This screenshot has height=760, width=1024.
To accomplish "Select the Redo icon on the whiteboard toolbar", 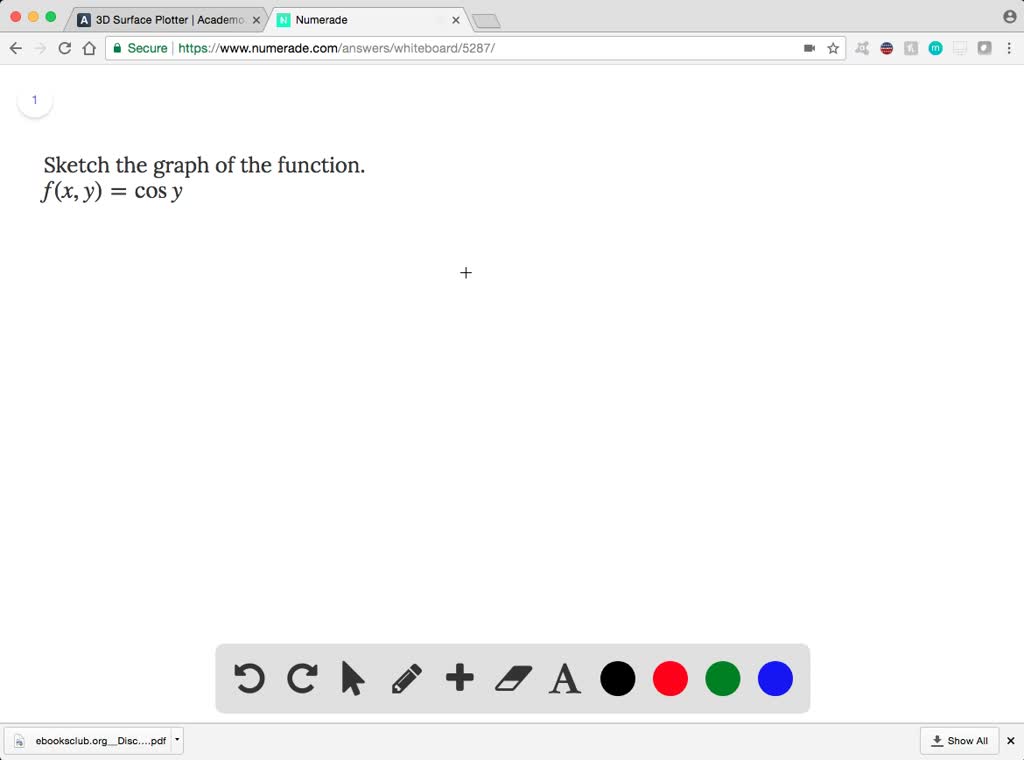I will pyautogui.click(x=301, y=678).
